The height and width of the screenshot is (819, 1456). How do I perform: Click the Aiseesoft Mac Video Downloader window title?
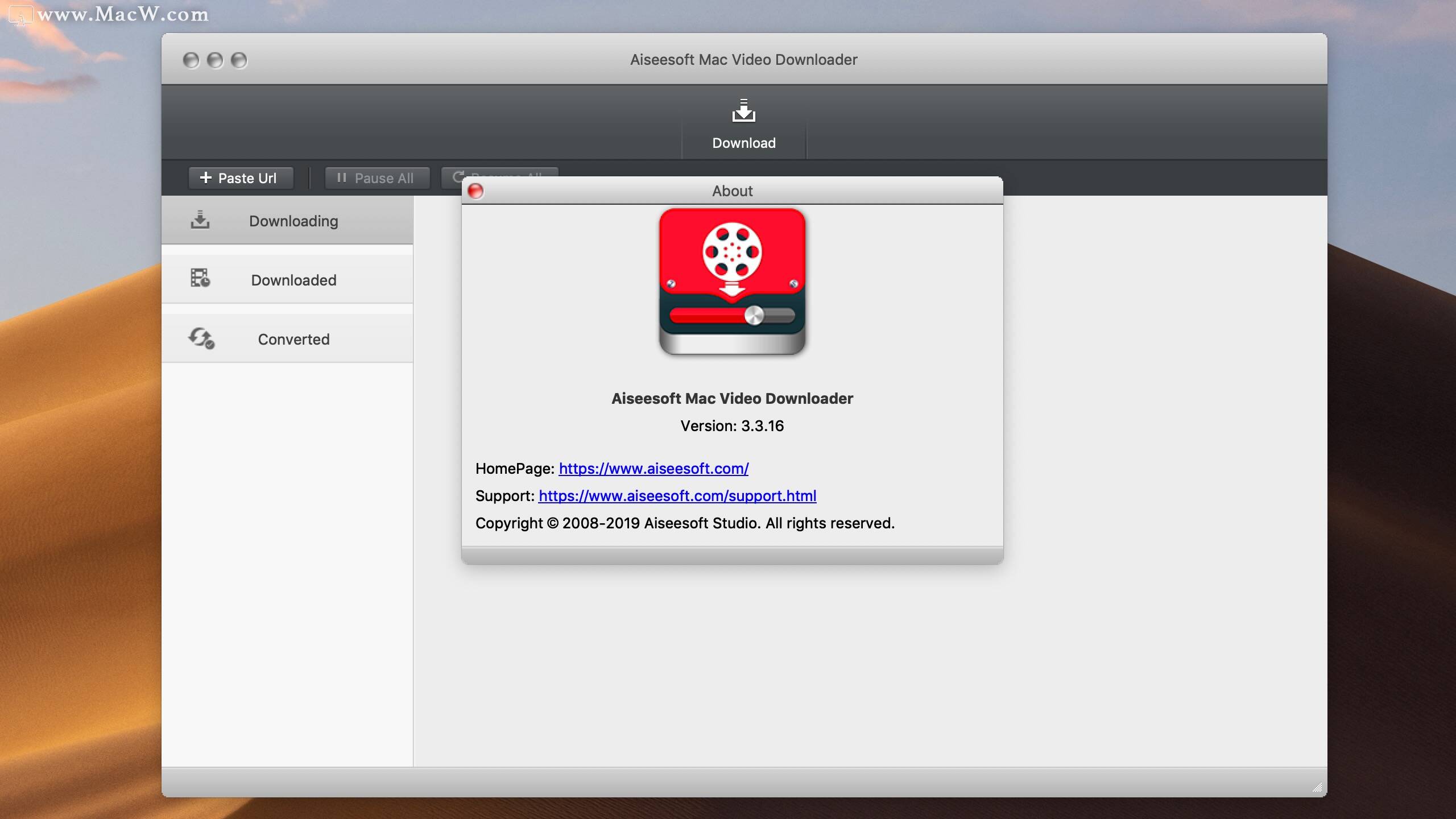coord(743,60)
